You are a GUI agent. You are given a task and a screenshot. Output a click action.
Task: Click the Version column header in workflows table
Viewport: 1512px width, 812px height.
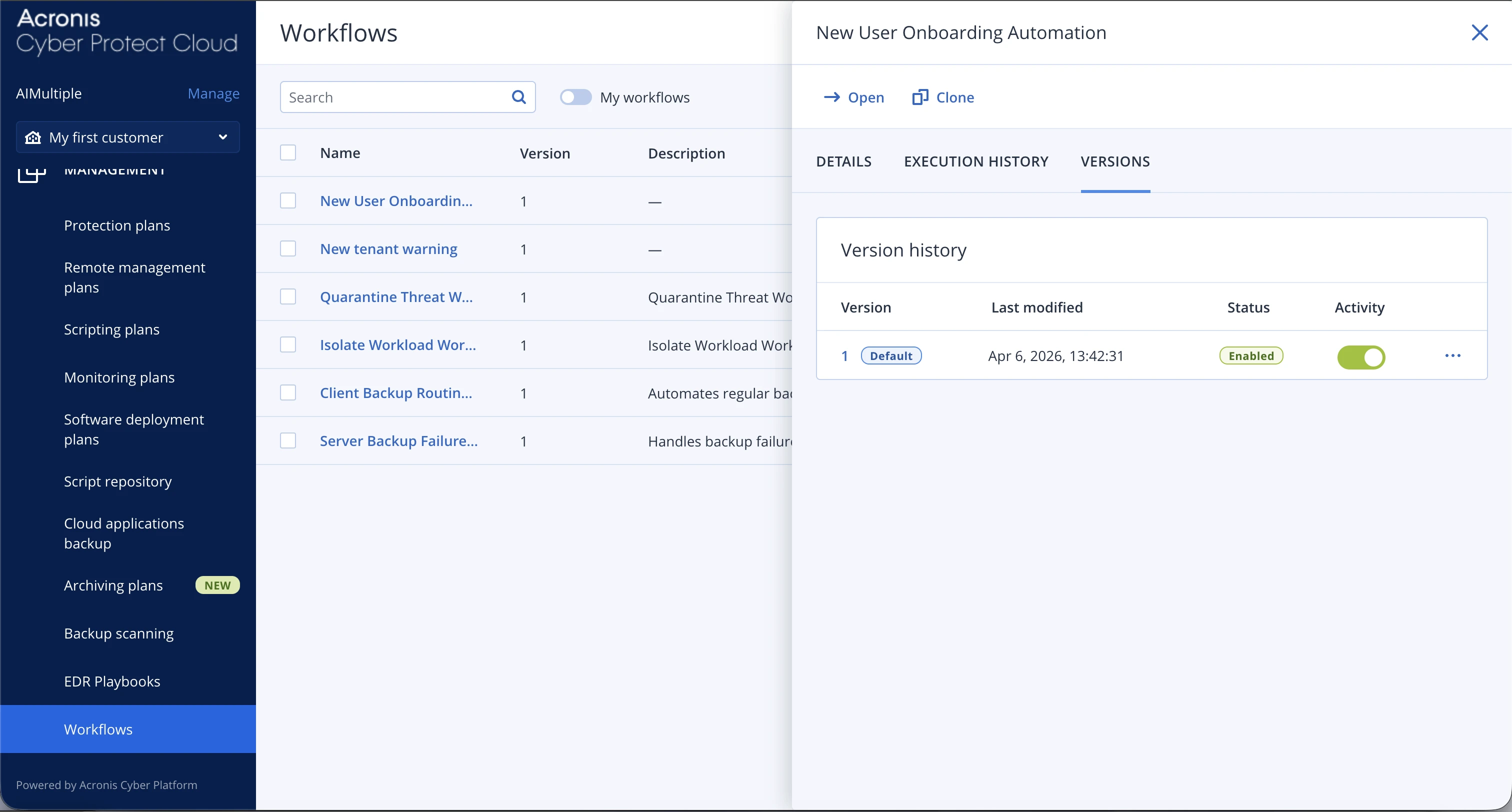pos(544,153)
